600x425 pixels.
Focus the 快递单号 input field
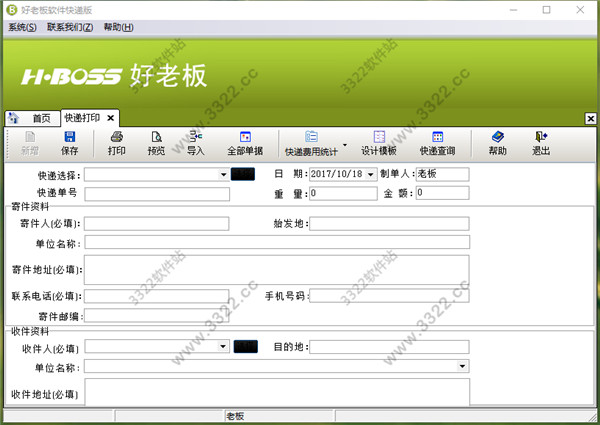pyautogui.click(x=157, y=194)
